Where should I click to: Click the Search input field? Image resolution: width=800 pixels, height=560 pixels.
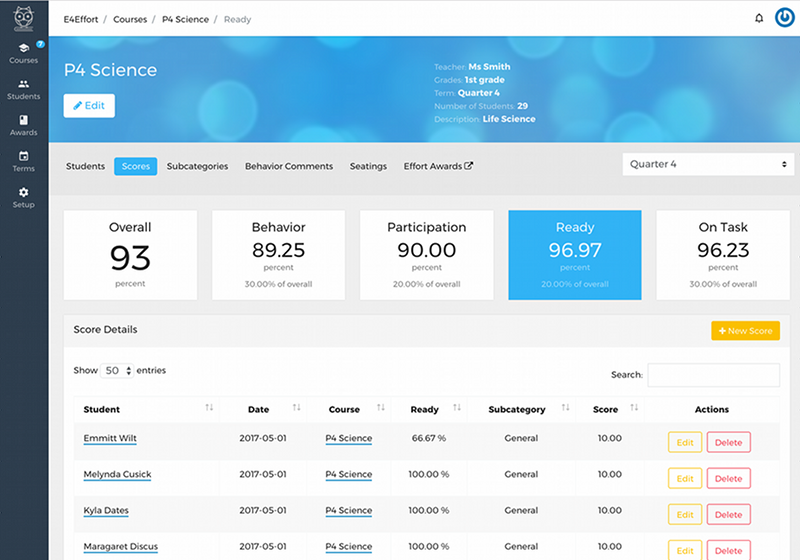(713, 375)
